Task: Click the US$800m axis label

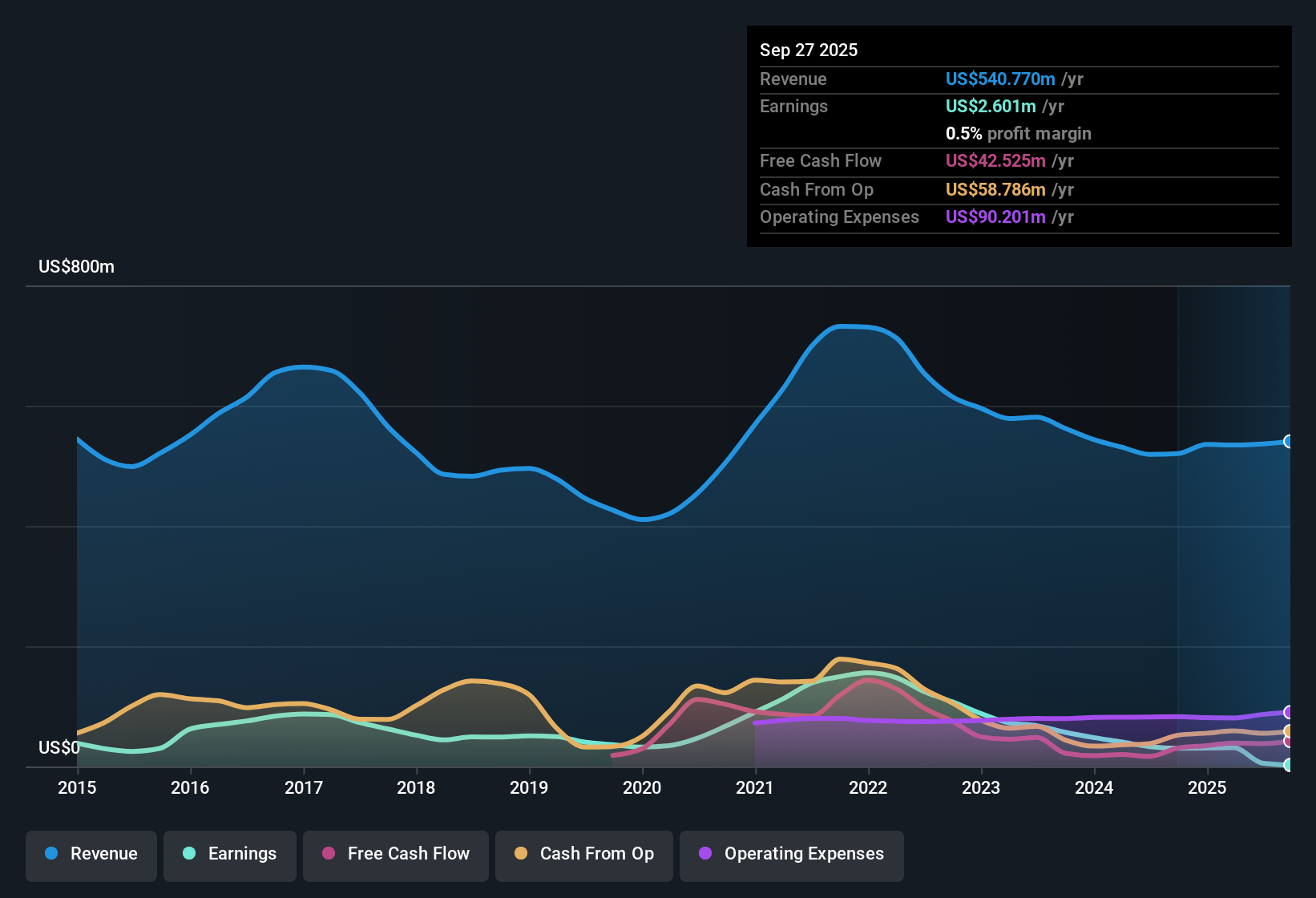Action: pyautogui.click(x=77, y=266)
